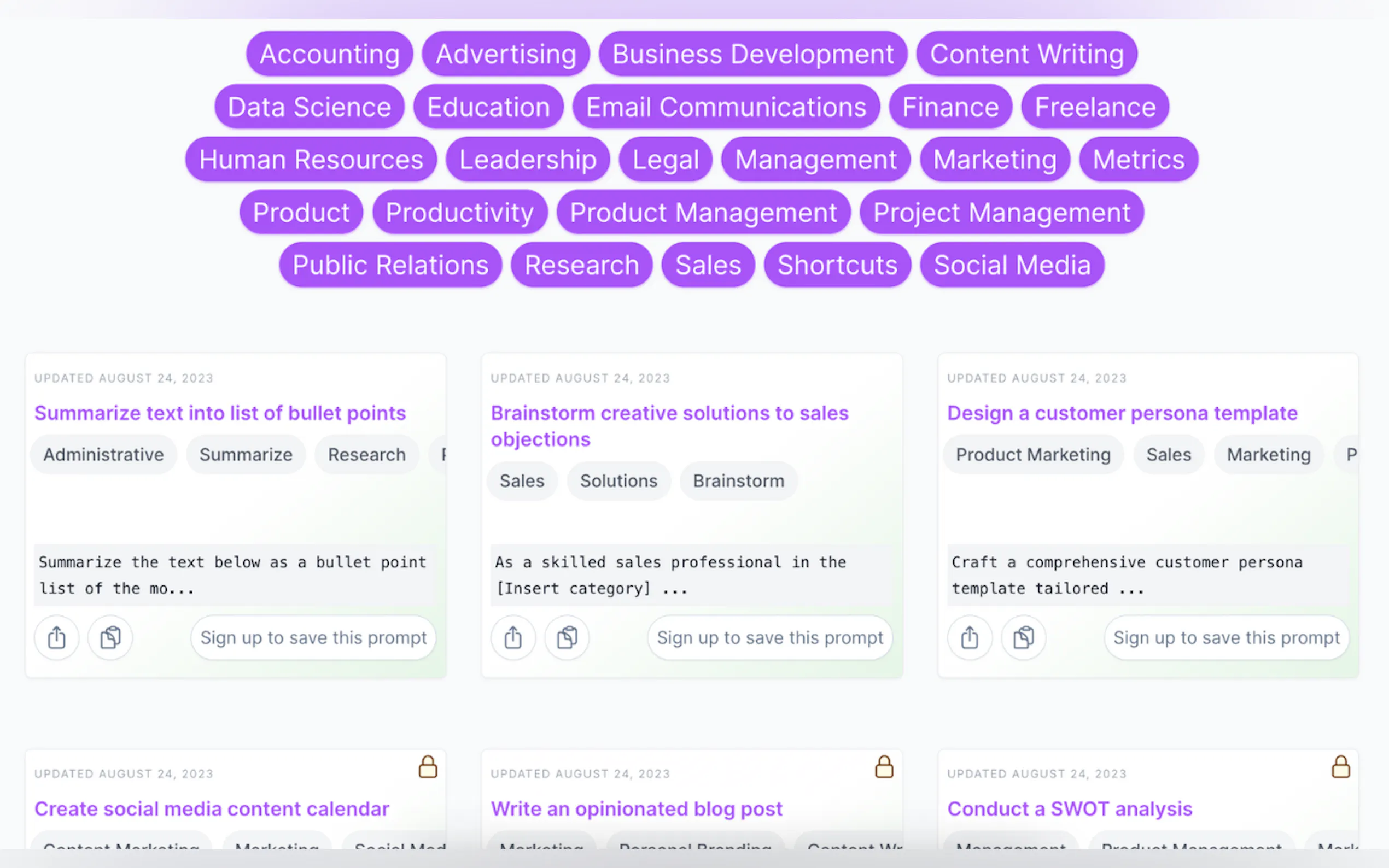
Task: Open the Write an opinionated blog post prompt
Action: tap(636, 808)
